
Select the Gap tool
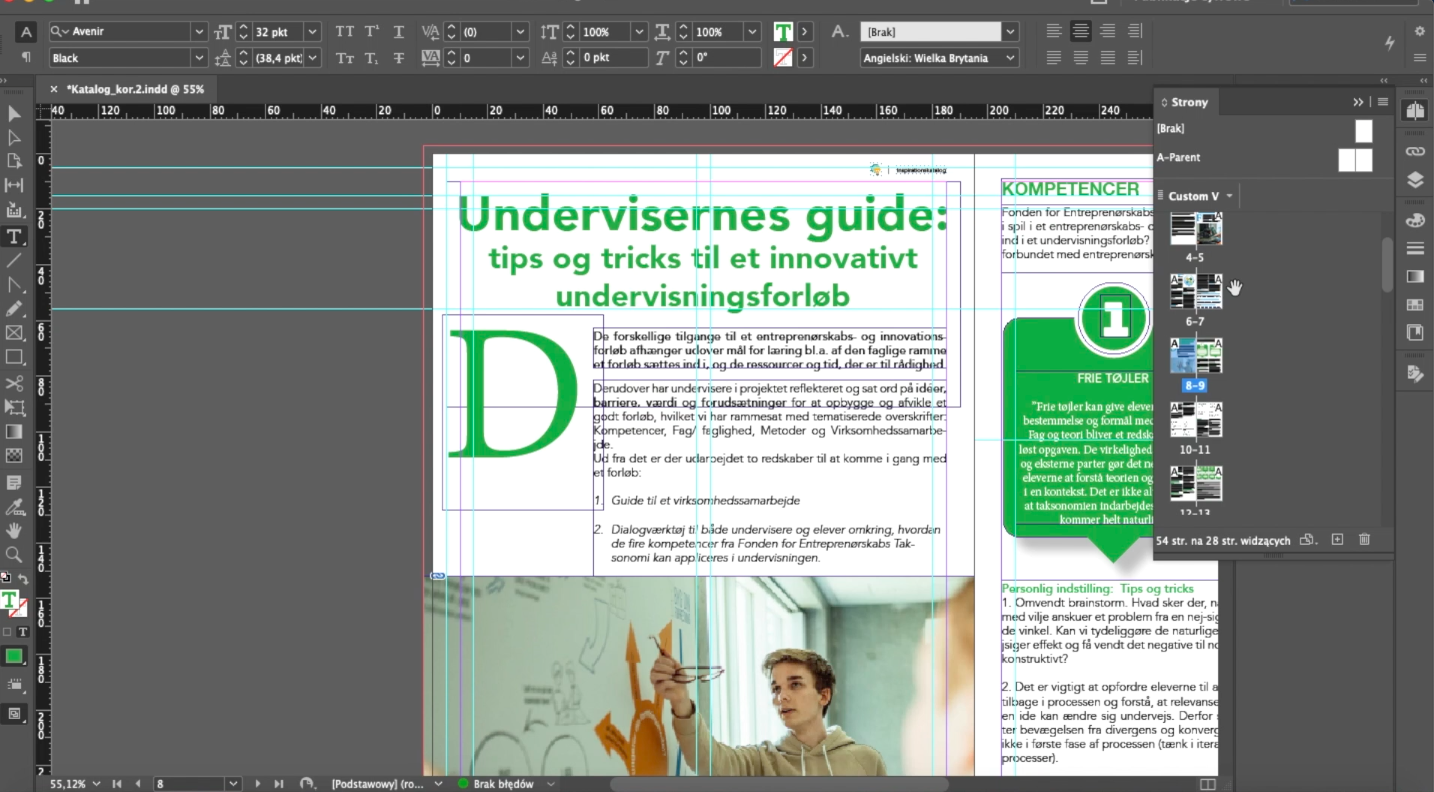point(14,186)
